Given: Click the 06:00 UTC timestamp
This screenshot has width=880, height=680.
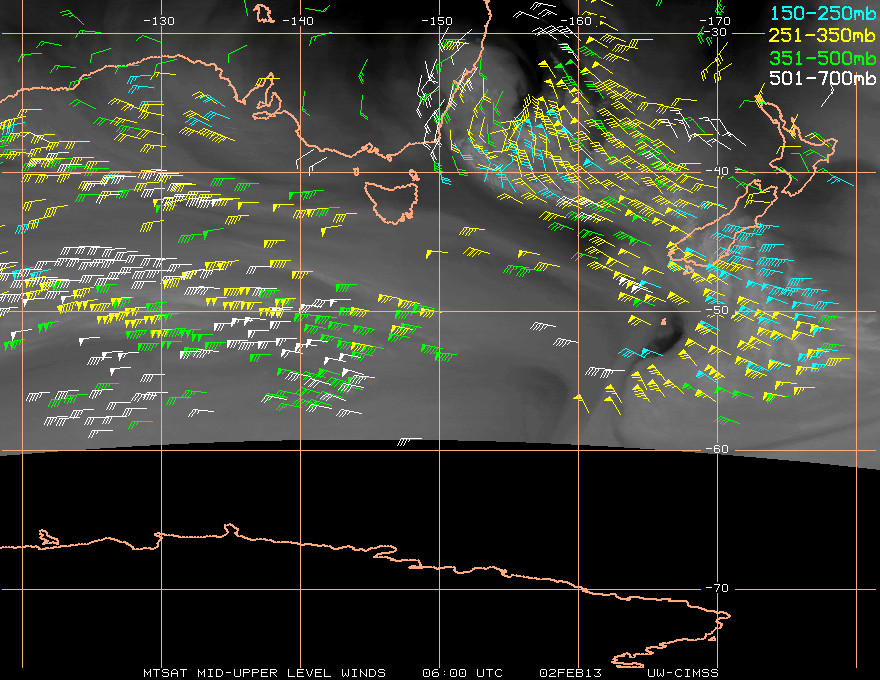Looking at the screenshot, I should (x=462, y=673).
